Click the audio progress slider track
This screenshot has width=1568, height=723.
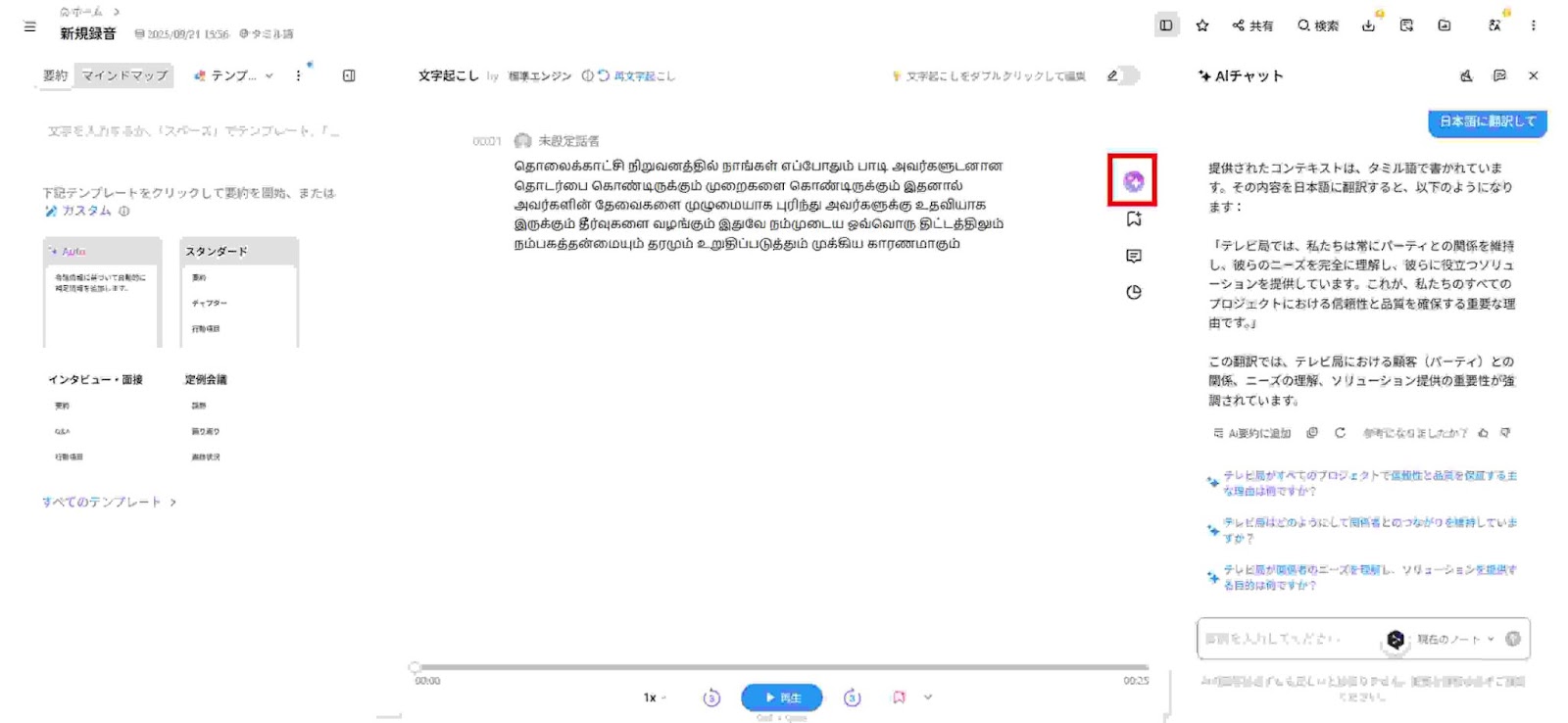click(x=781, y=667)
